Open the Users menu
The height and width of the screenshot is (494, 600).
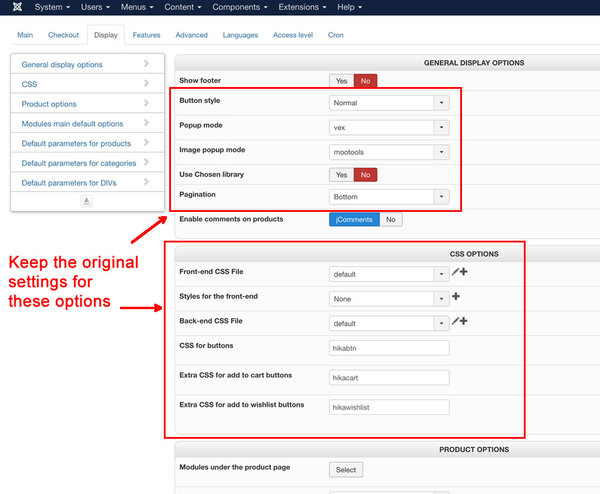tap(95, 7)
